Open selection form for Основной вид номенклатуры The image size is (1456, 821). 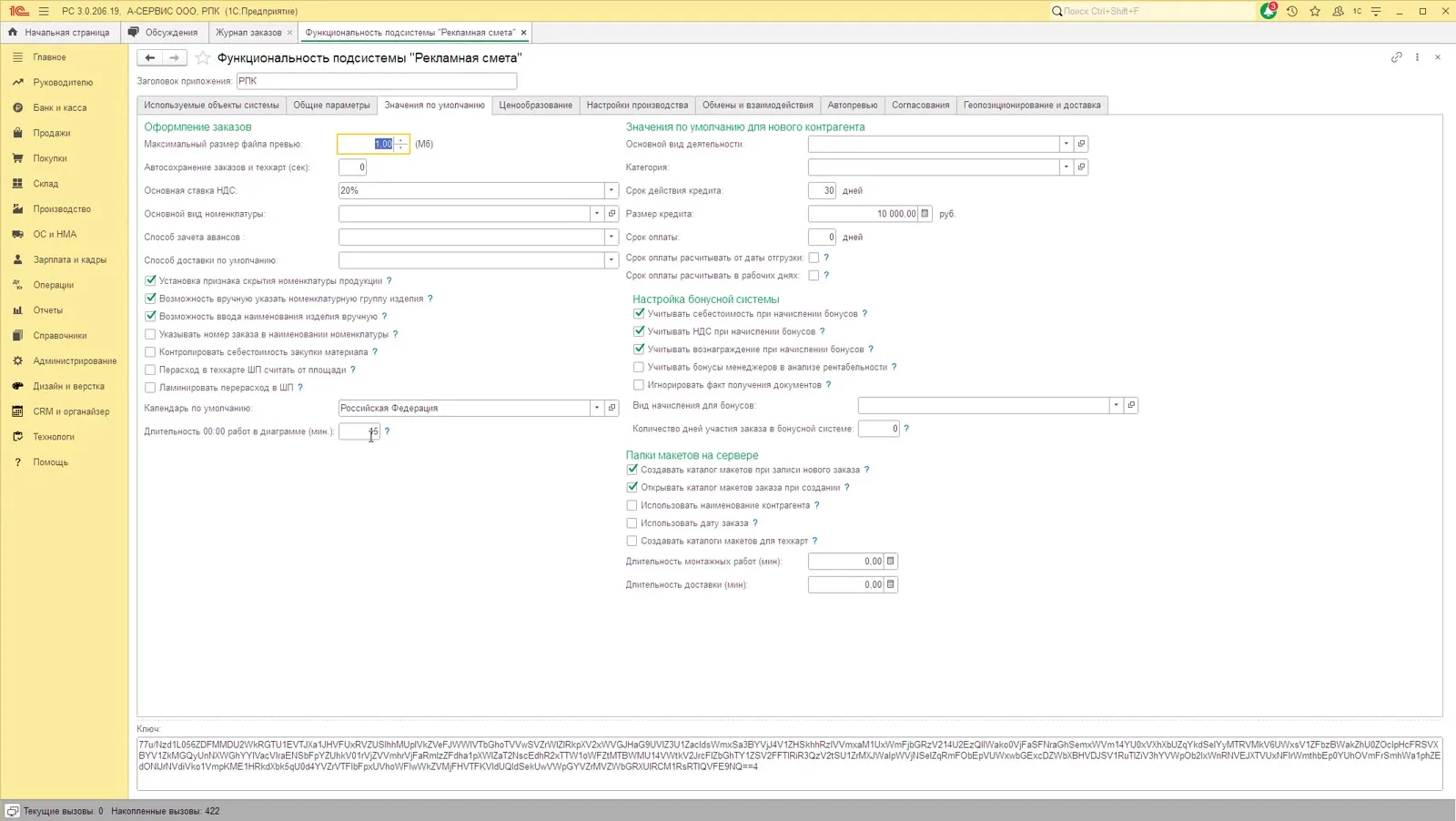[x=612, y=214]
